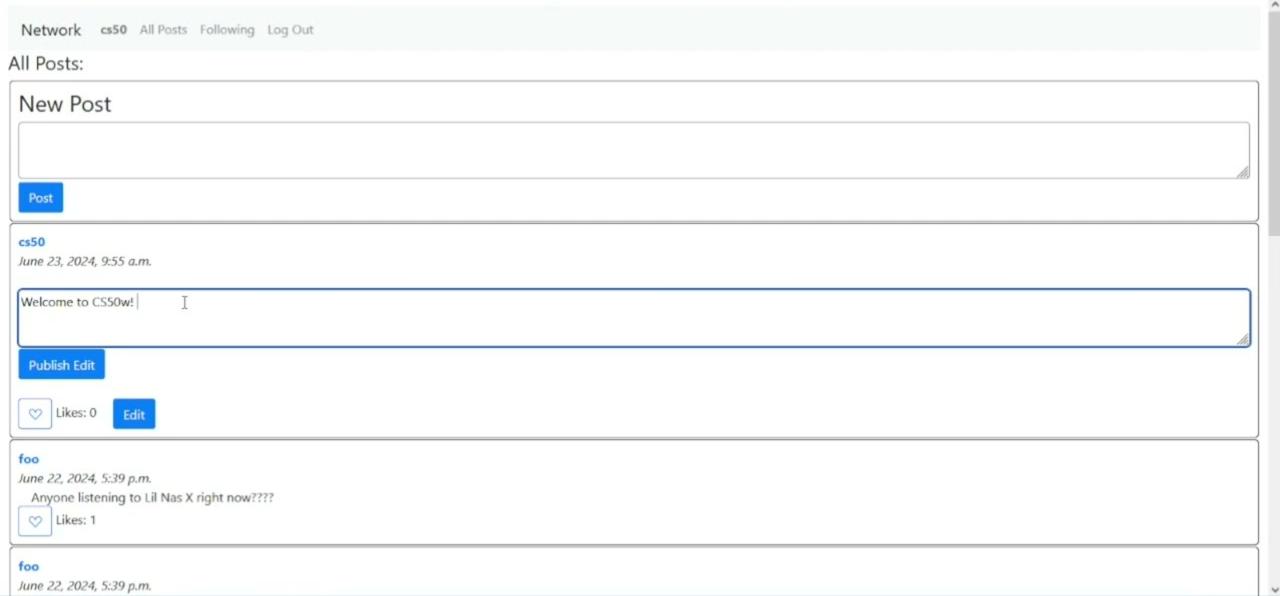
Task: Click the New Post textarea resize handle
Action: coord(1242,172)
